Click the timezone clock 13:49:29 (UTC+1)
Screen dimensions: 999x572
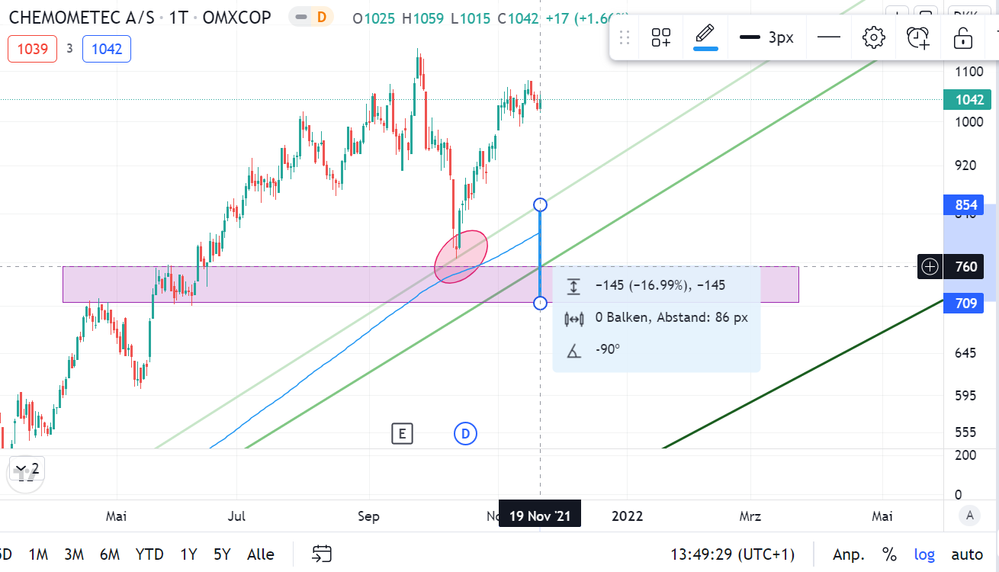[x=730, y=554]
